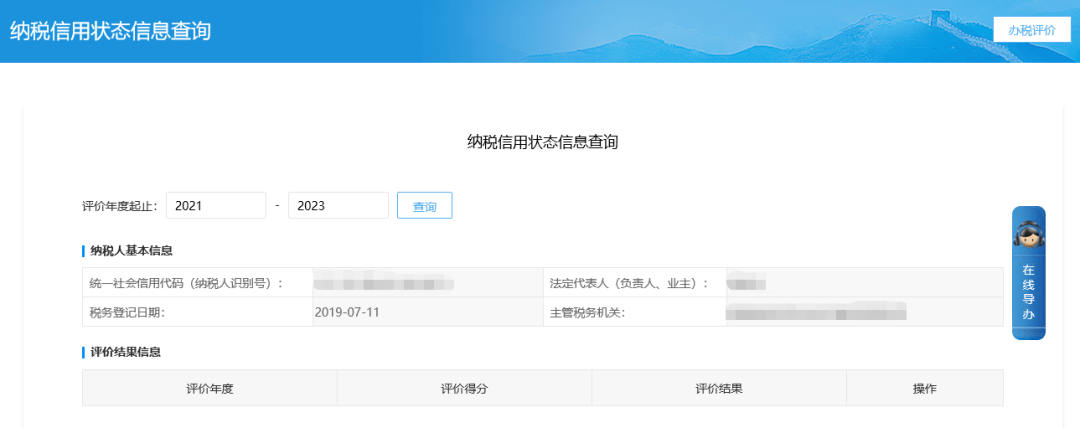Screen dimensions: 1080x428
Task: Focus the start year field showing 2021
Action: coord(215,205)
